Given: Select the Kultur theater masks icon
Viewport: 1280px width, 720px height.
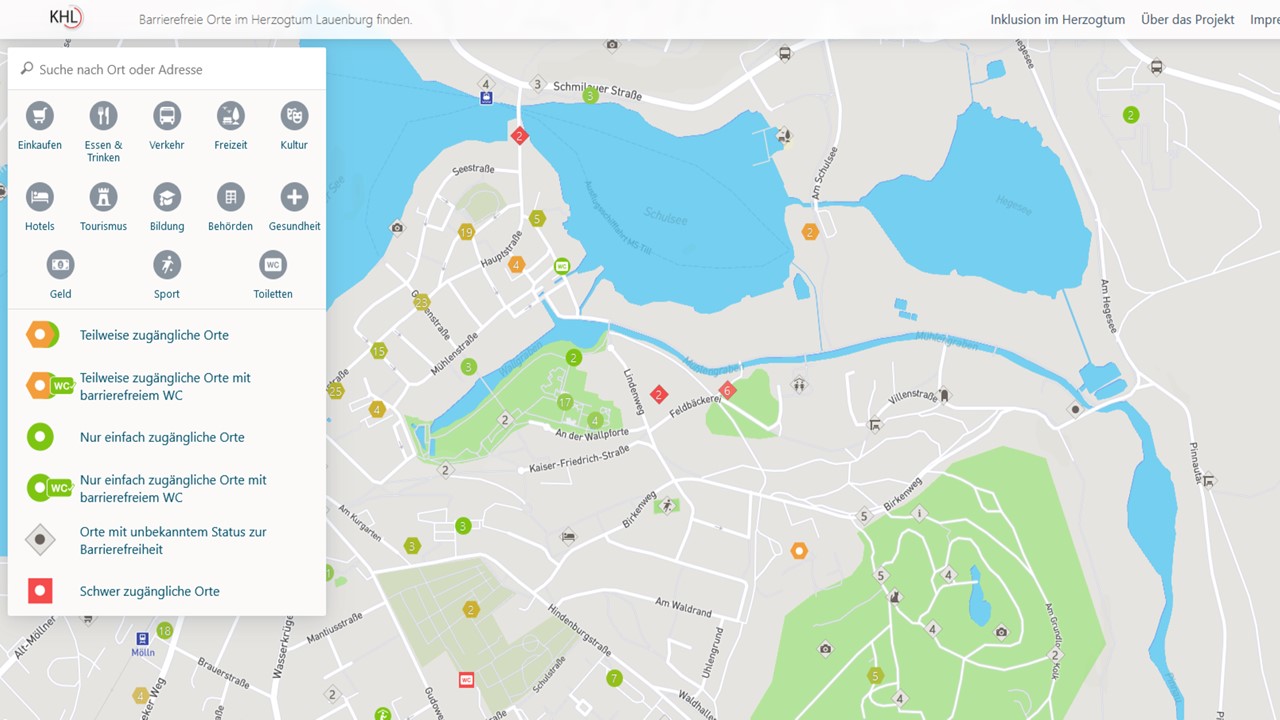Looking at the screenshot, I should click(x=294, y=116).
